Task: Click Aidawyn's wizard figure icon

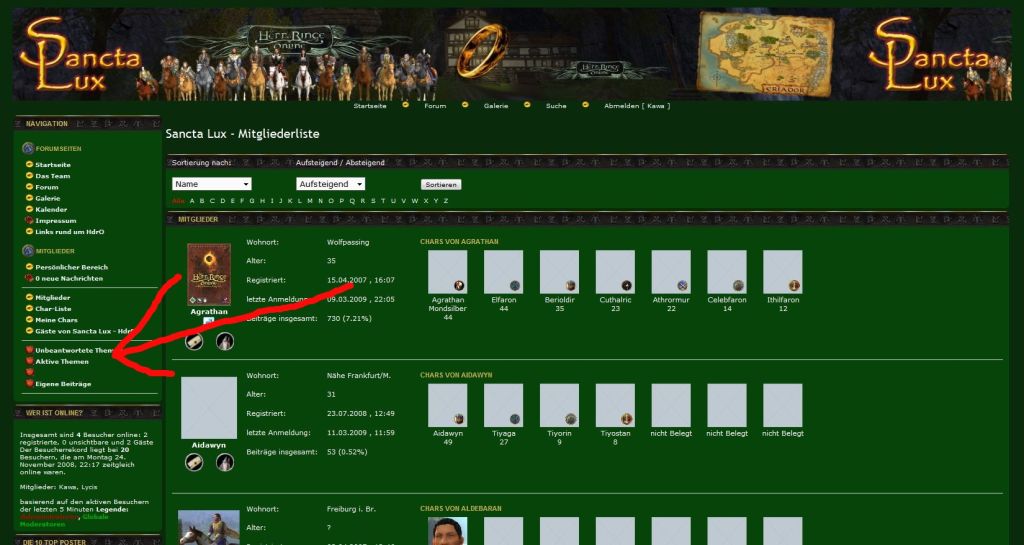Action: pyautogui.click(x=225, y=462)
